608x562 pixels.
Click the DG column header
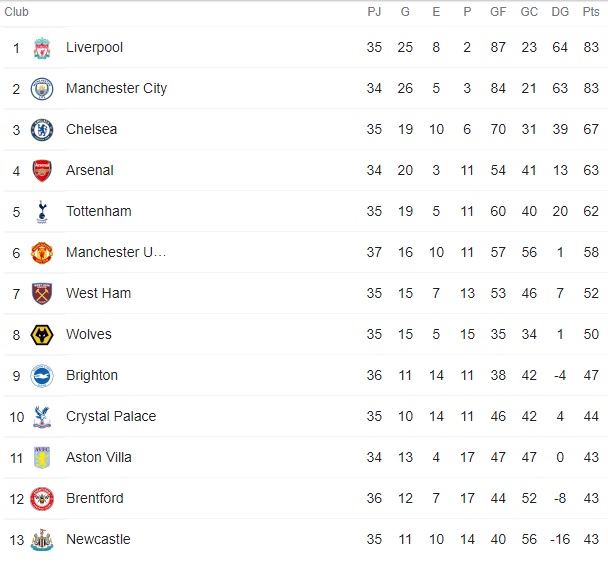click(559, 12)
